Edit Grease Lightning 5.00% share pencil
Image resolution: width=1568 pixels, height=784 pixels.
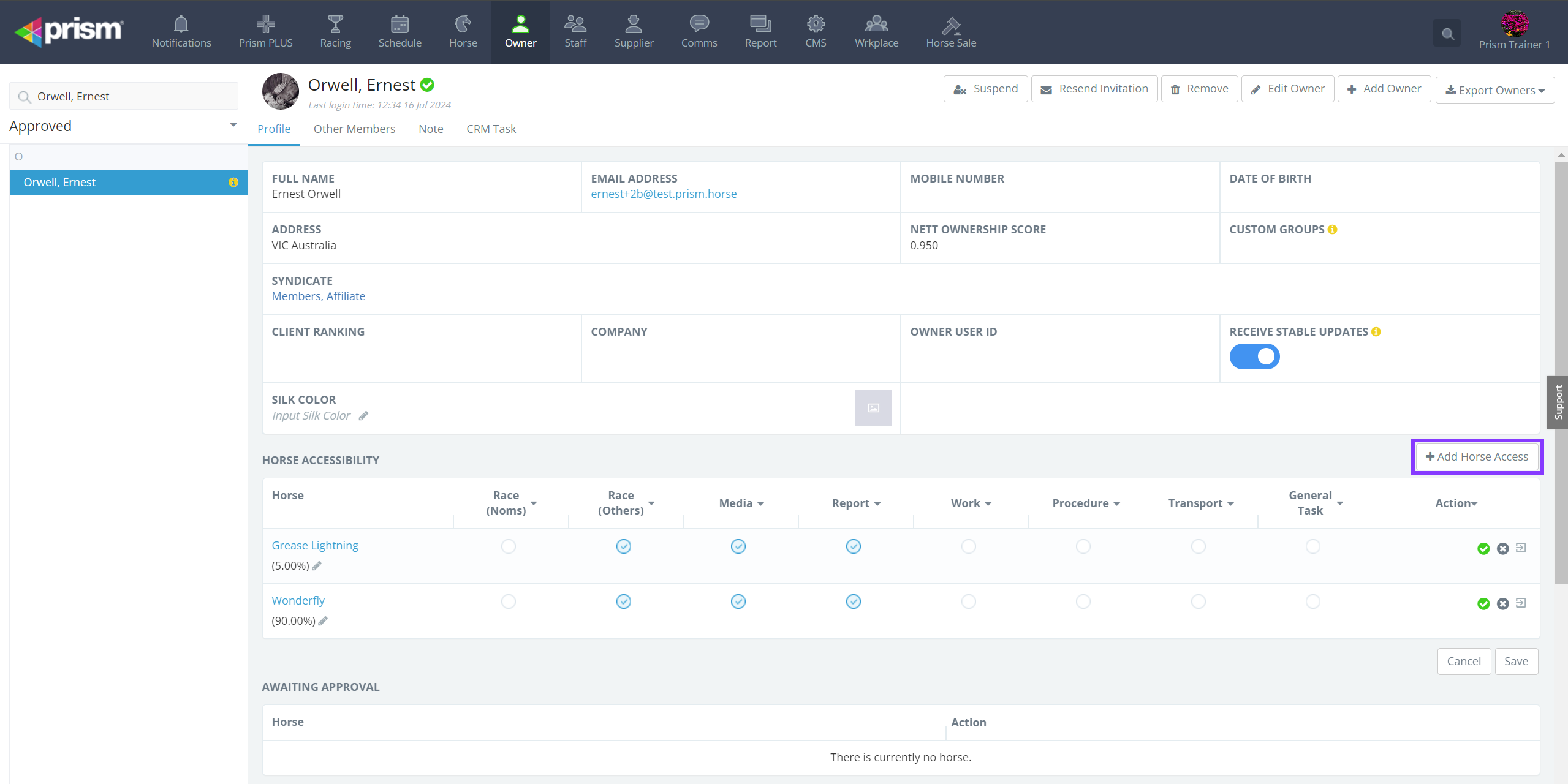[317, 566]
